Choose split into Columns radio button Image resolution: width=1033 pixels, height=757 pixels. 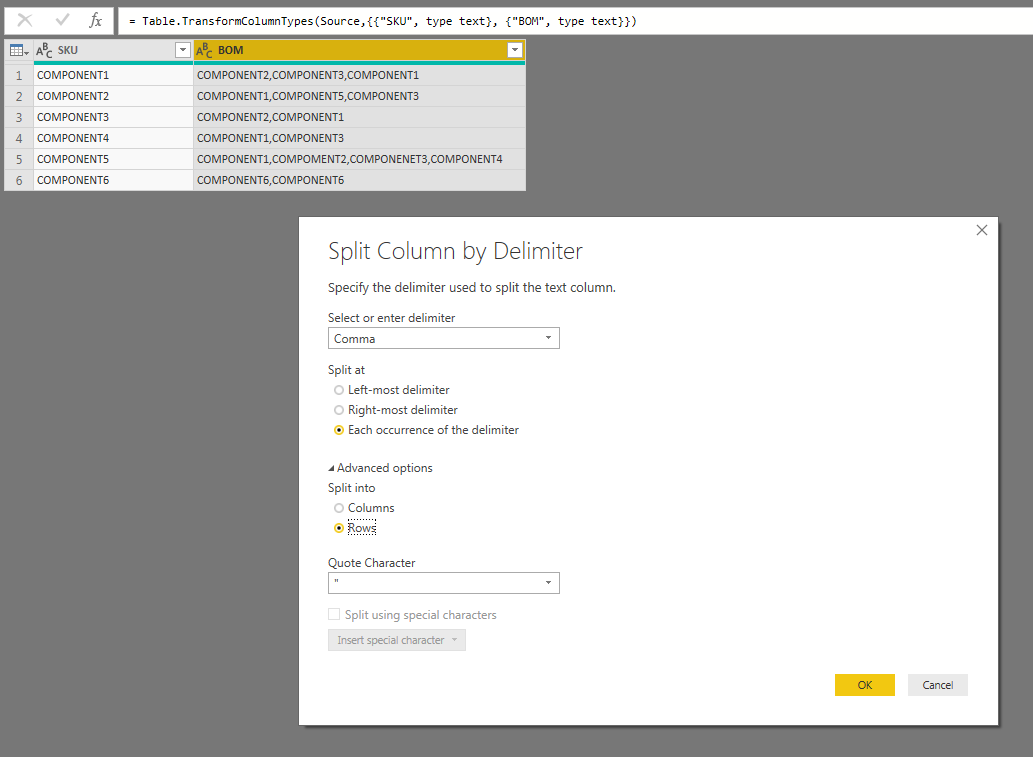coord(339,508)
